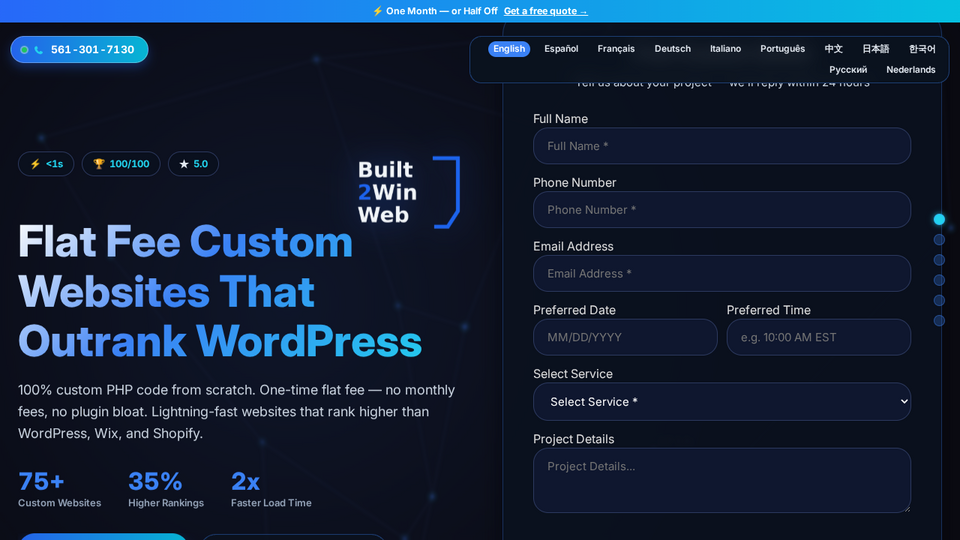Switch language to 日本語

pos(876,49)
